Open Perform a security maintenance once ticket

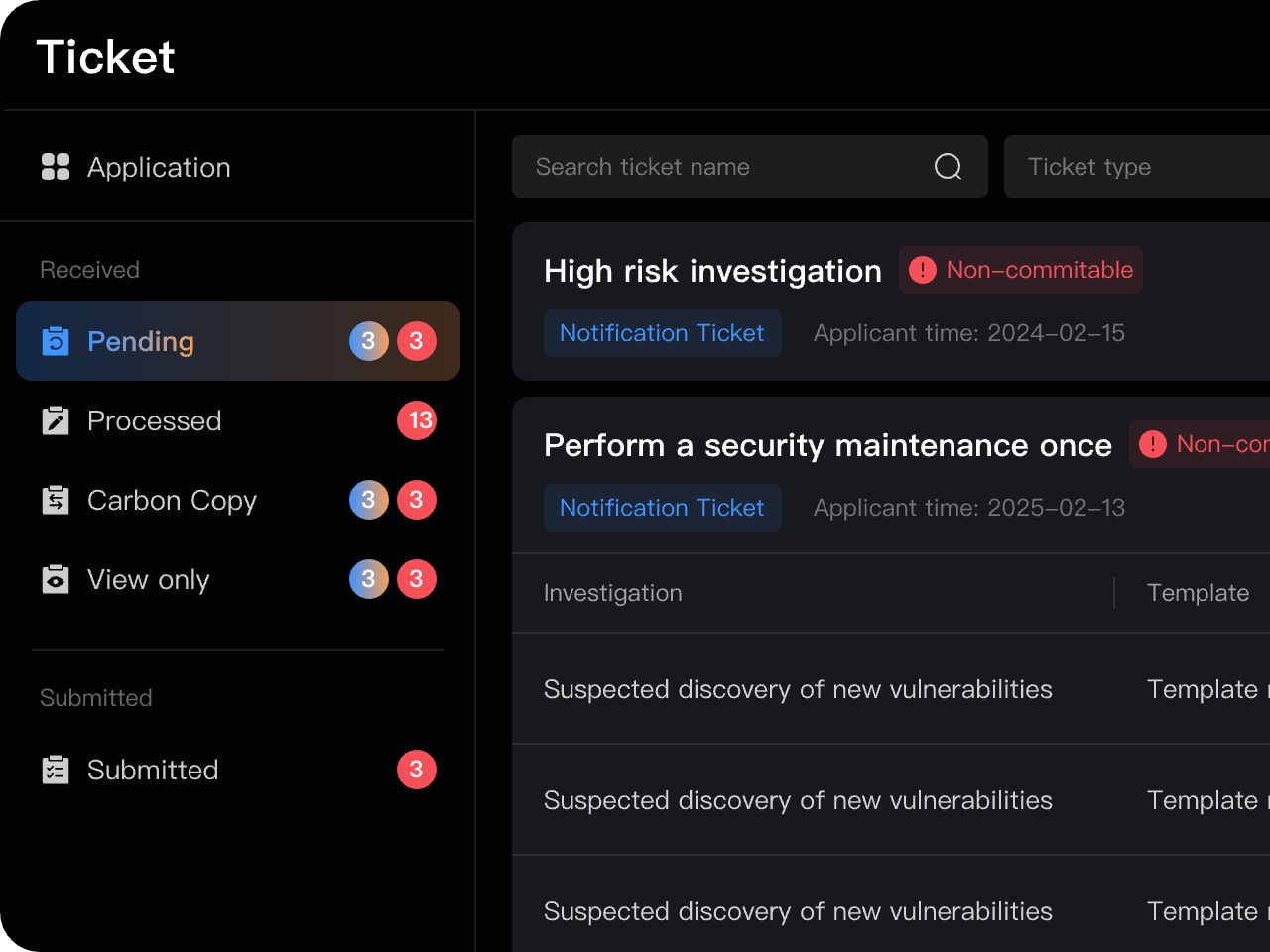point(827,445)
